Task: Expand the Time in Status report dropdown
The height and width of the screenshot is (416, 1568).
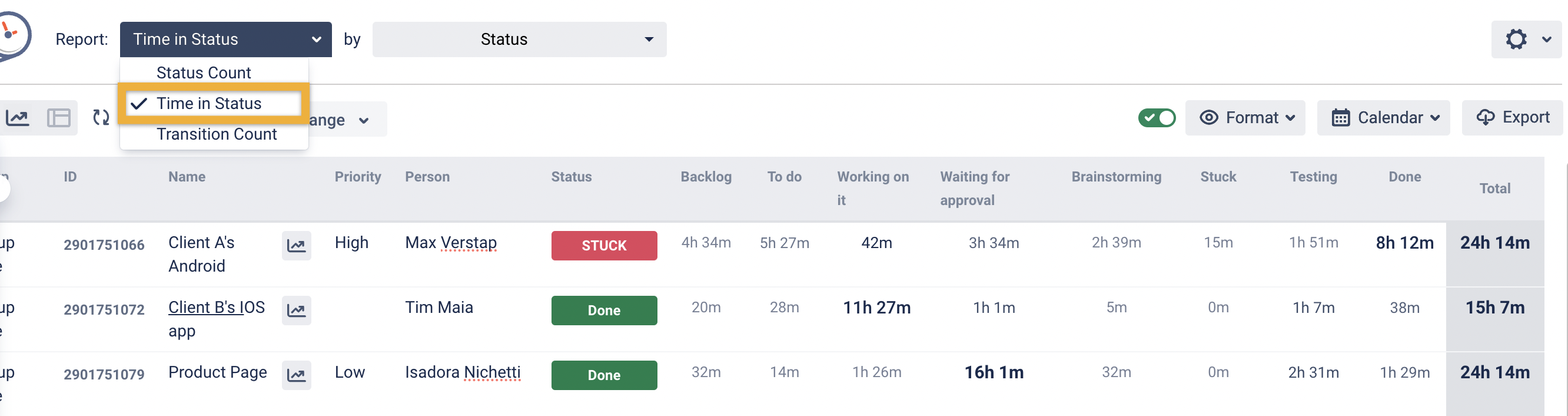Action: 225,39
